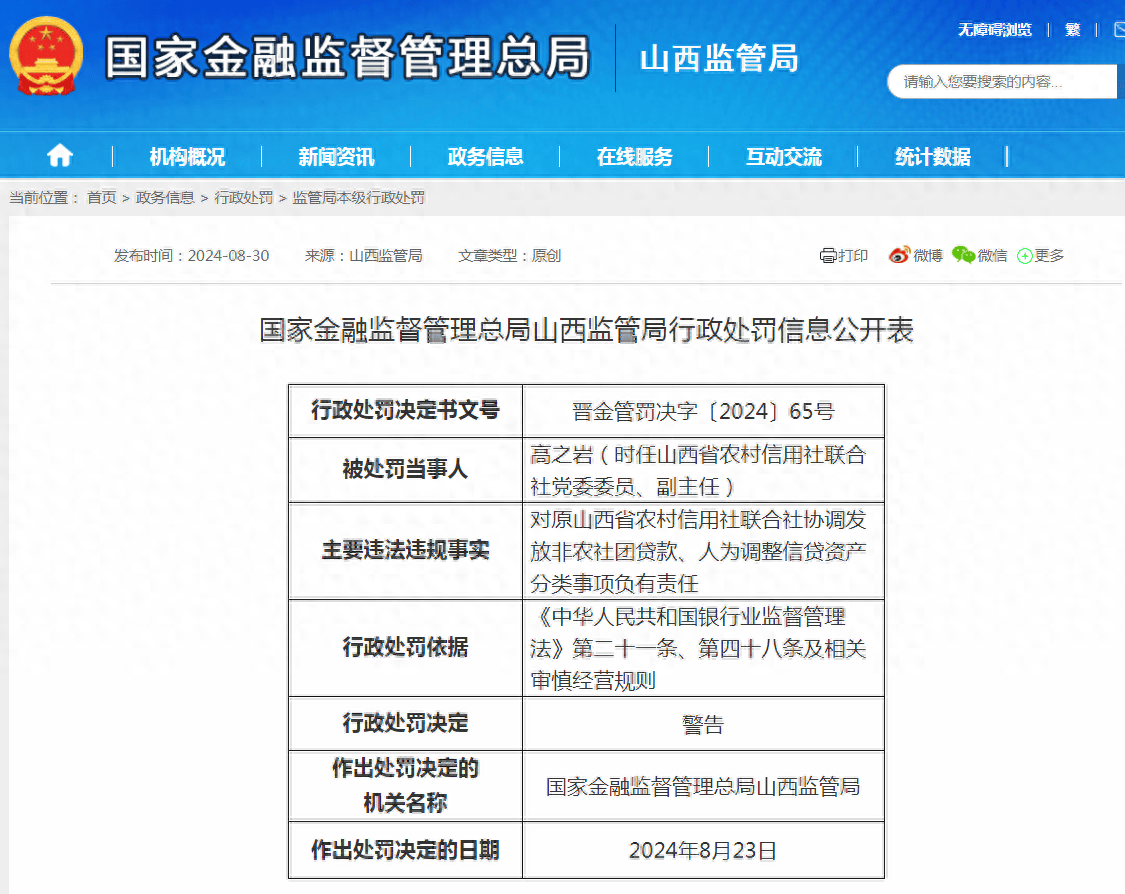The height and width of the screenshot is (894, 1125).
Task: Click table header 被处罚当事人
Action: [405, 469]
